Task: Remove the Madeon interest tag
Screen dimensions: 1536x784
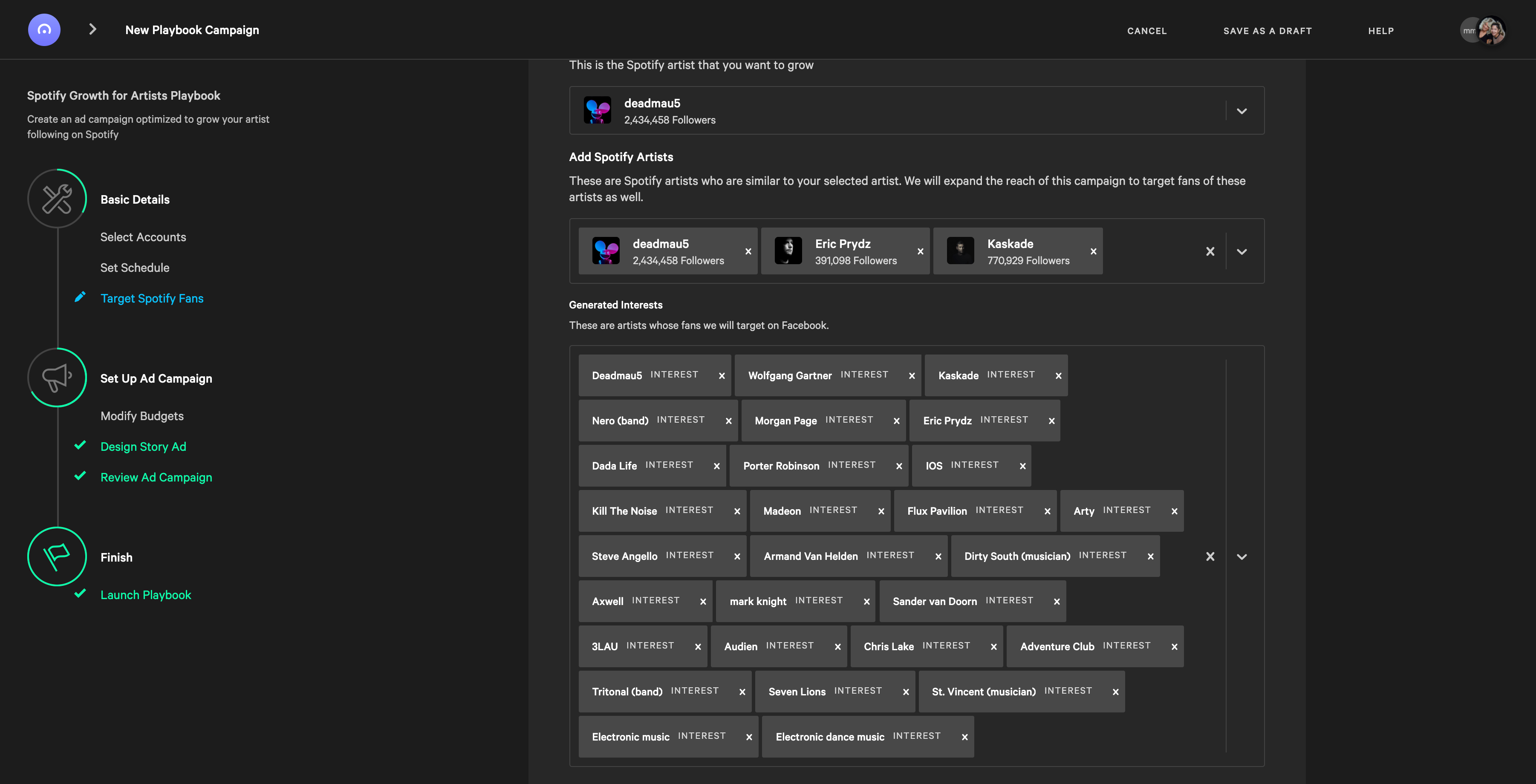Action: 881,512
